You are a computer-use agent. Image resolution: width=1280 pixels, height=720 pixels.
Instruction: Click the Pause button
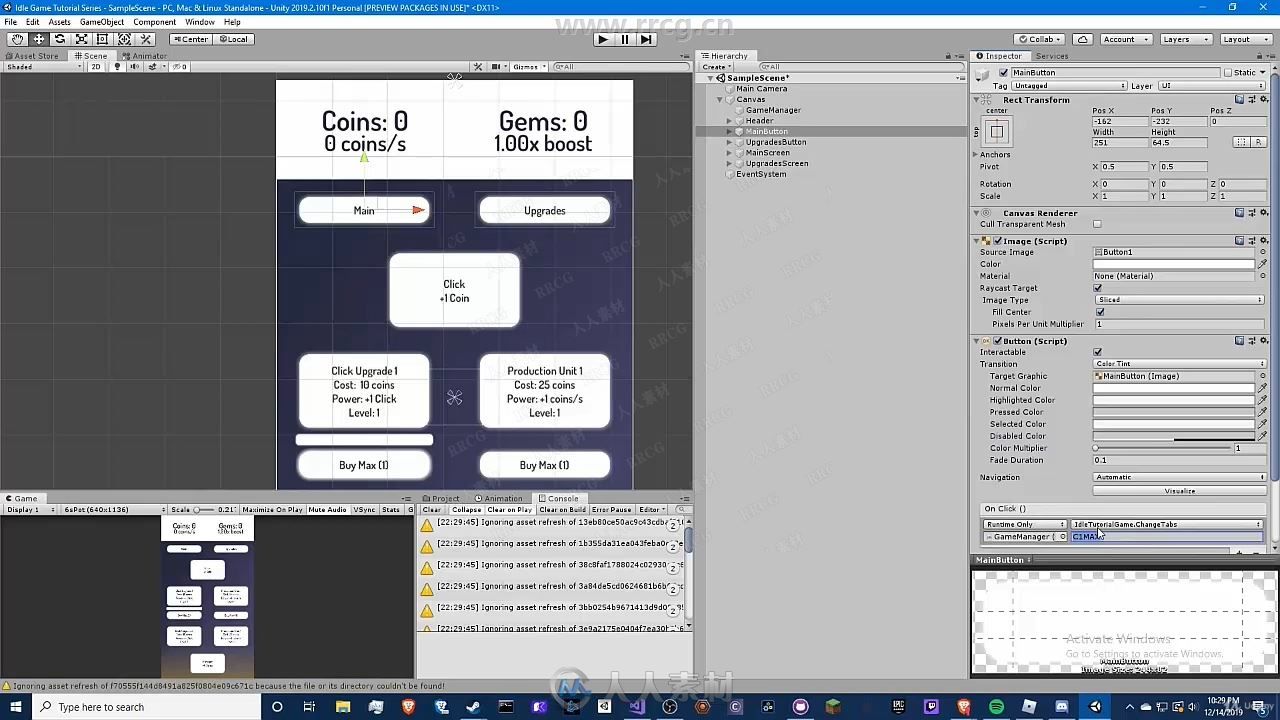[625, 39]
